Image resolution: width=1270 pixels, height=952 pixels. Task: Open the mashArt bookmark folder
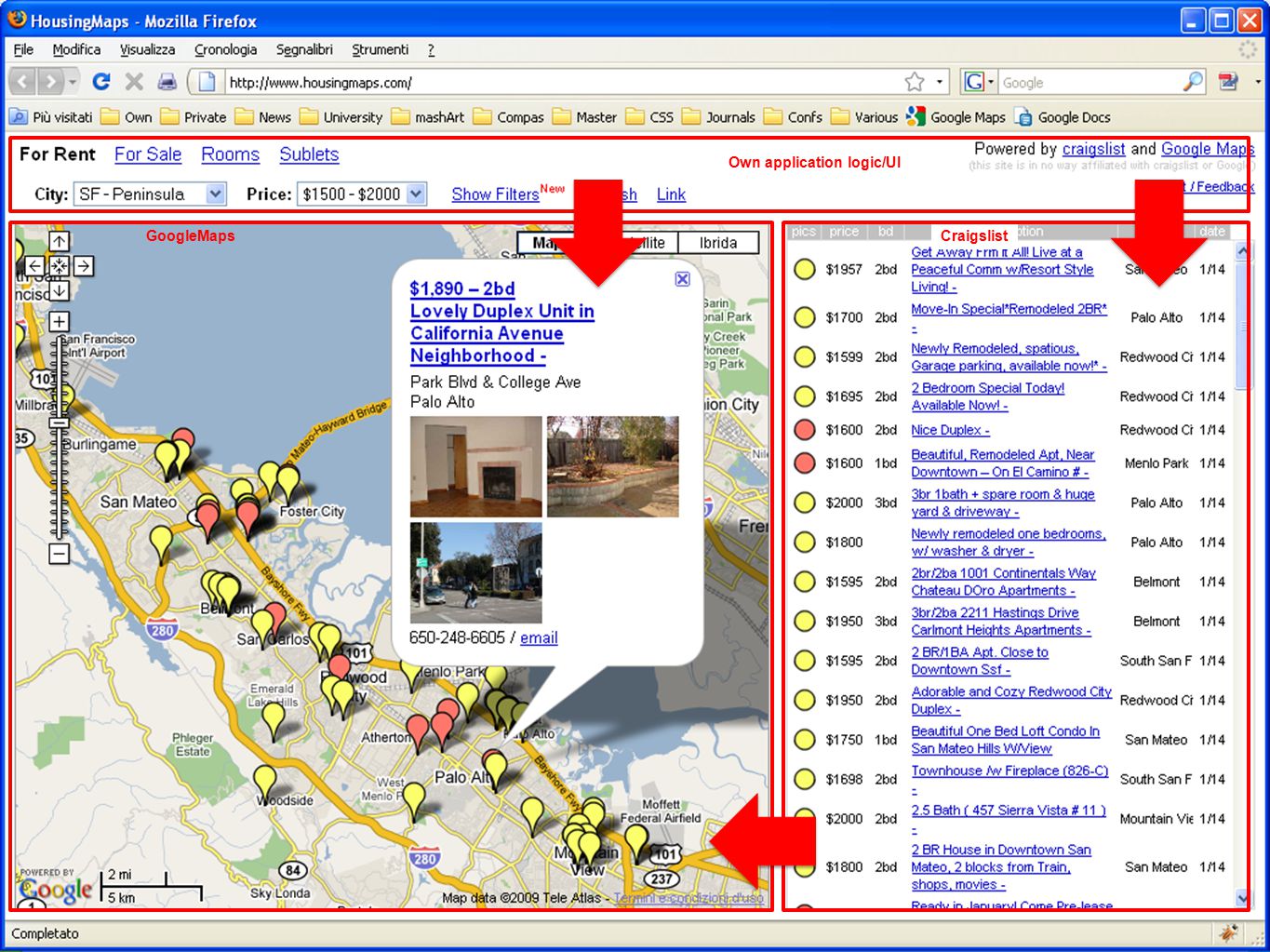428,117
